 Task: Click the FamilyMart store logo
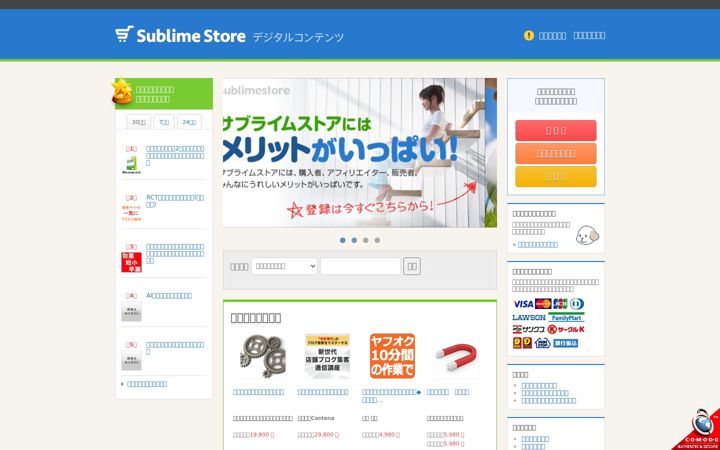tap(566, 317)
